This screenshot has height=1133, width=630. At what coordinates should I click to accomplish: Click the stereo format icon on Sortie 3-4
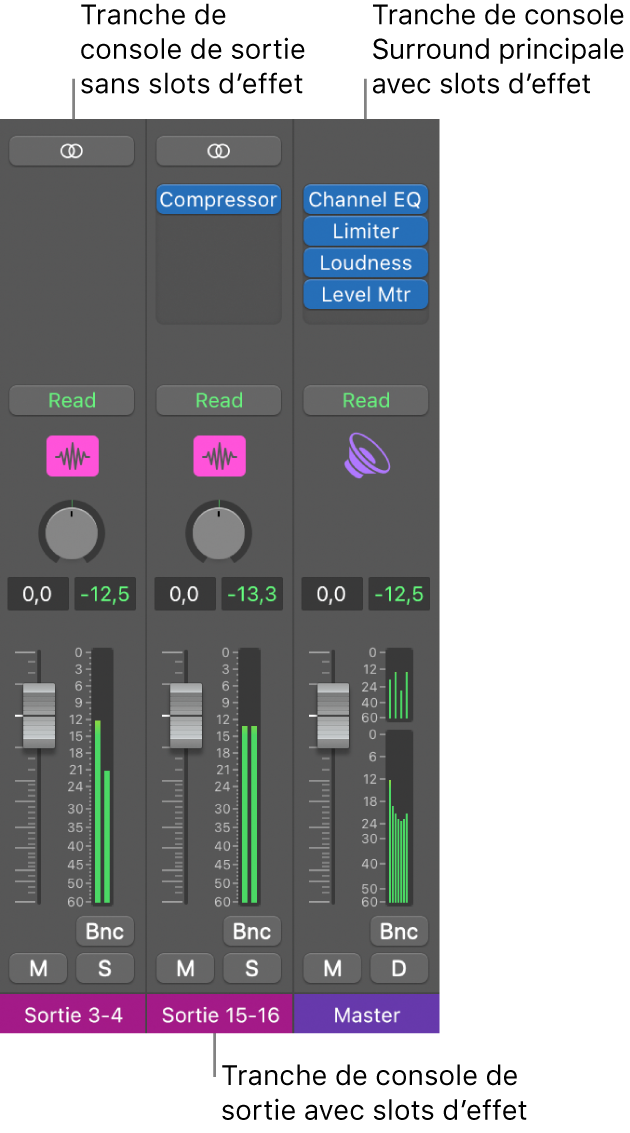tap(71, 150)
